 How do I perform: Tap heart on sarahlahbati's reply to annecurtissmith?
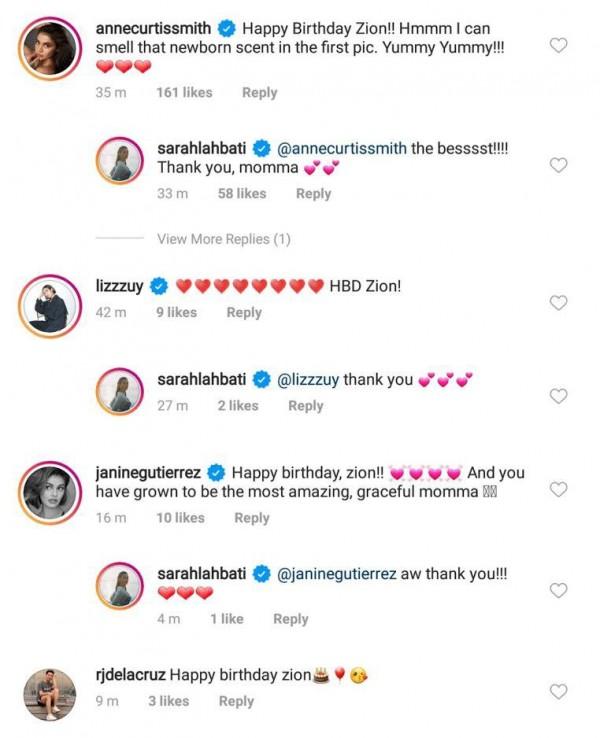(560, 165)
